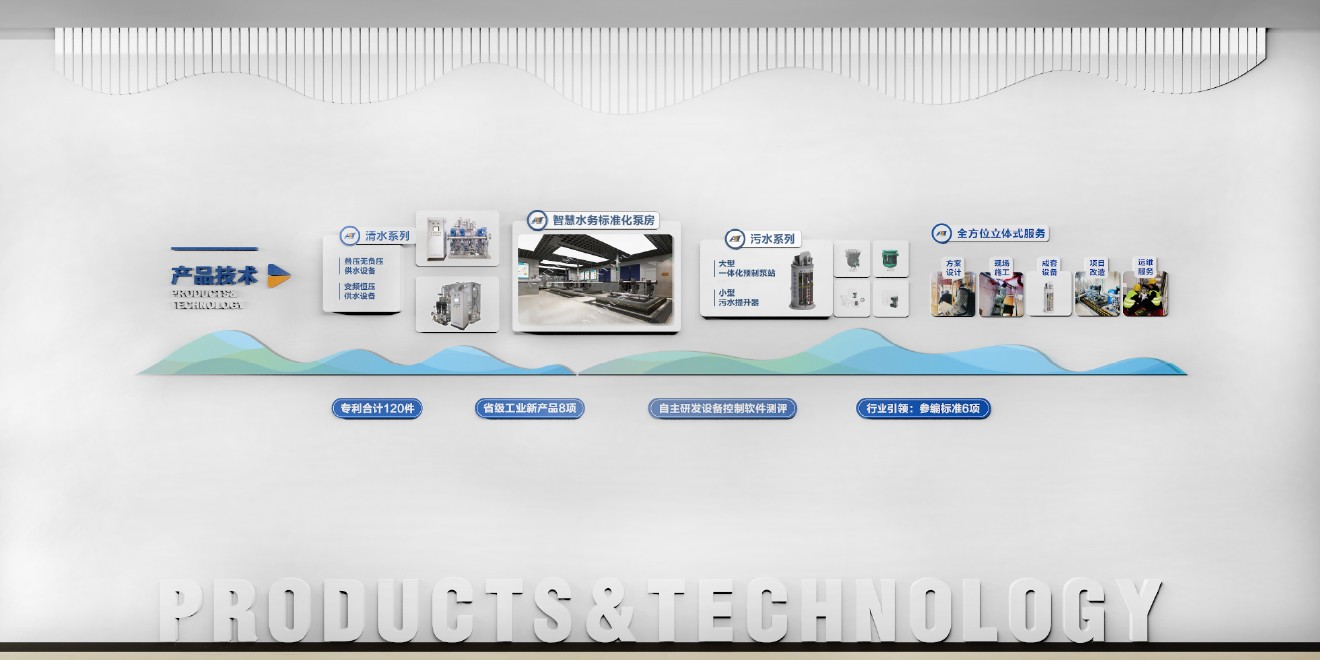The height and width of the screenshot is (660, 1320).
Task: Open the lower clean water equipment photo
Action: (x=457, y=305)
